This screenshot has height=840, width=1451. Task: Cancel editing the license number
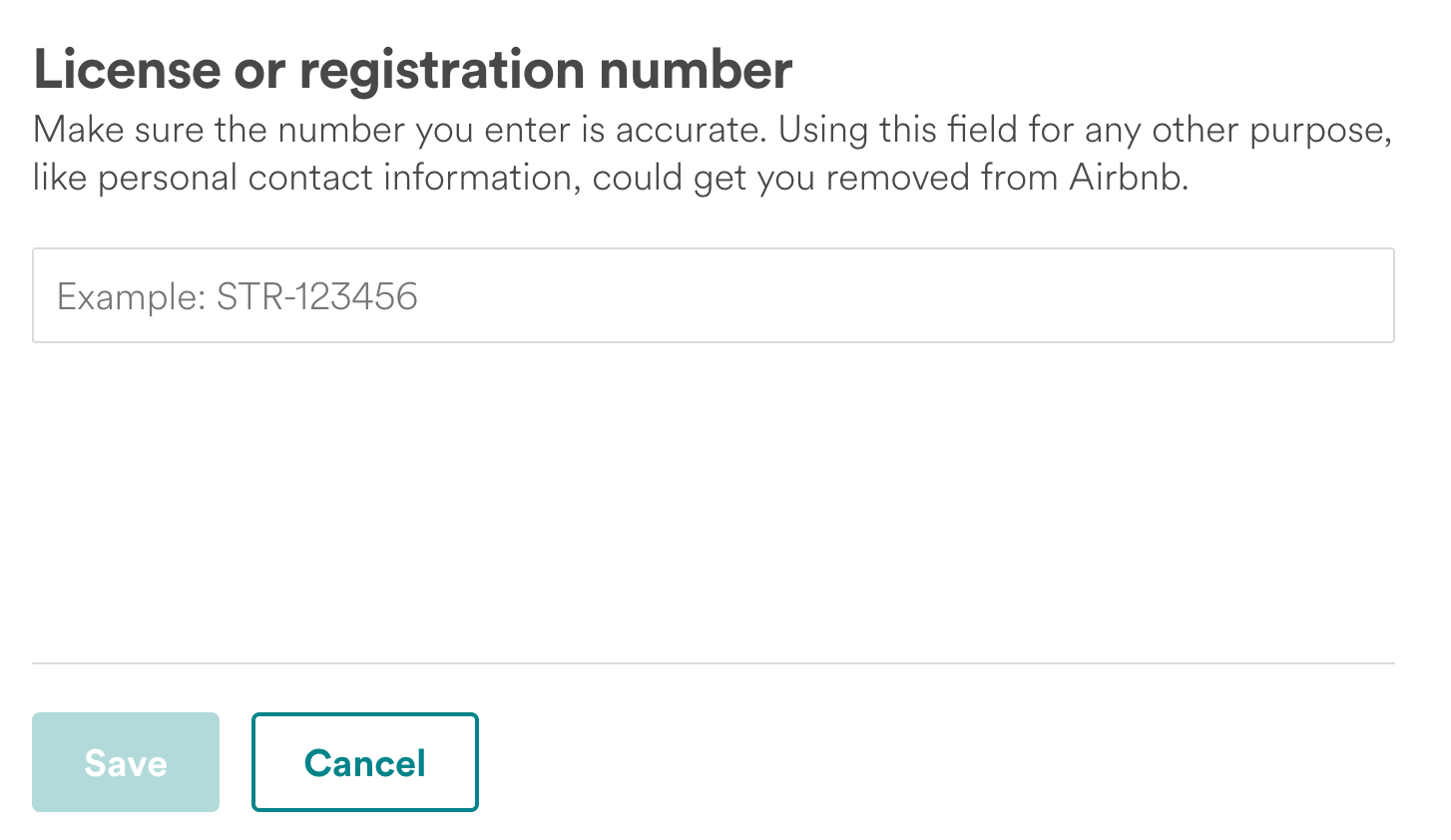(x=364, y=762)
